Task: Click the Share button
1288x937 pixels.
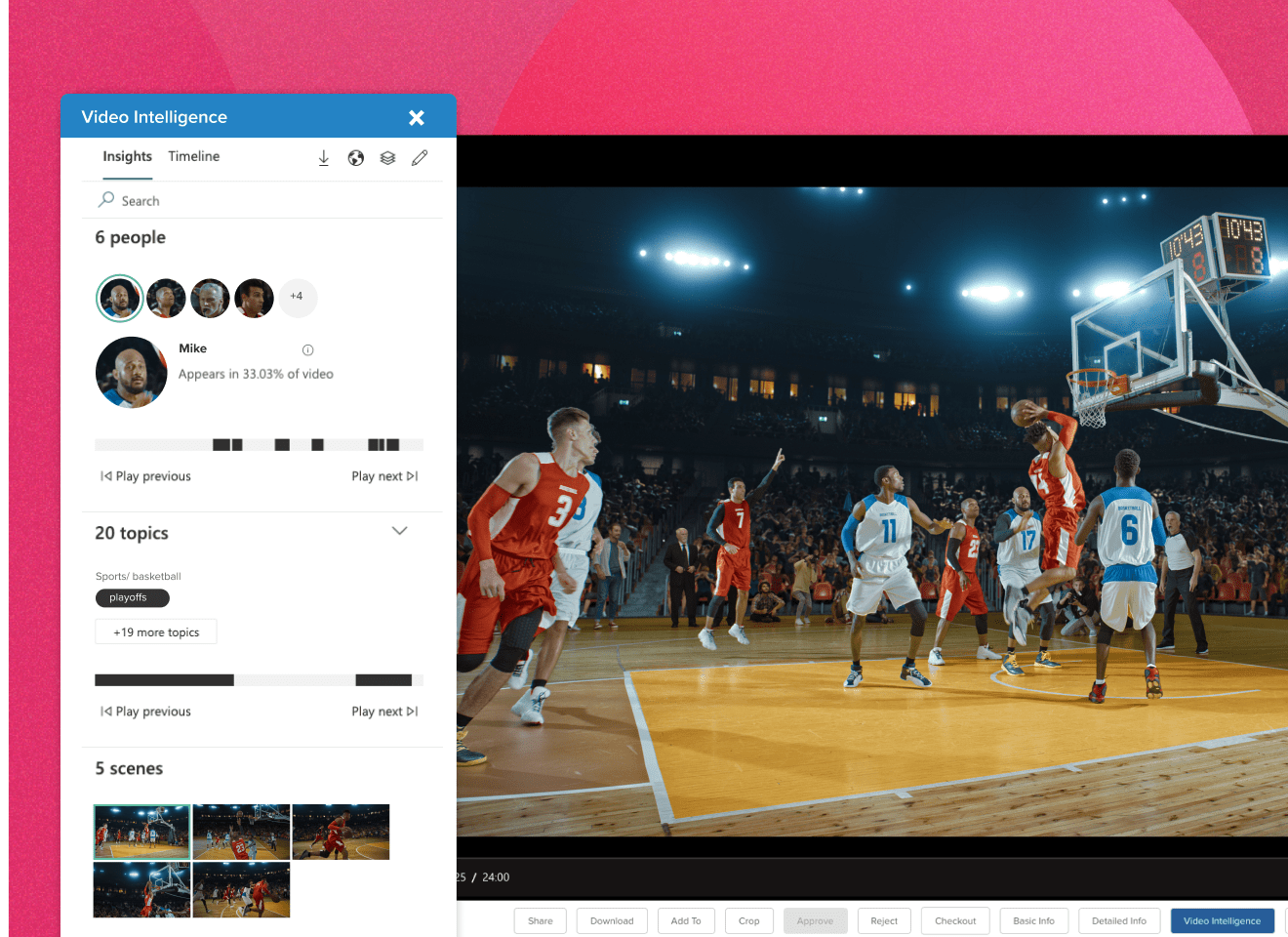Action: (x=541, y=921)
